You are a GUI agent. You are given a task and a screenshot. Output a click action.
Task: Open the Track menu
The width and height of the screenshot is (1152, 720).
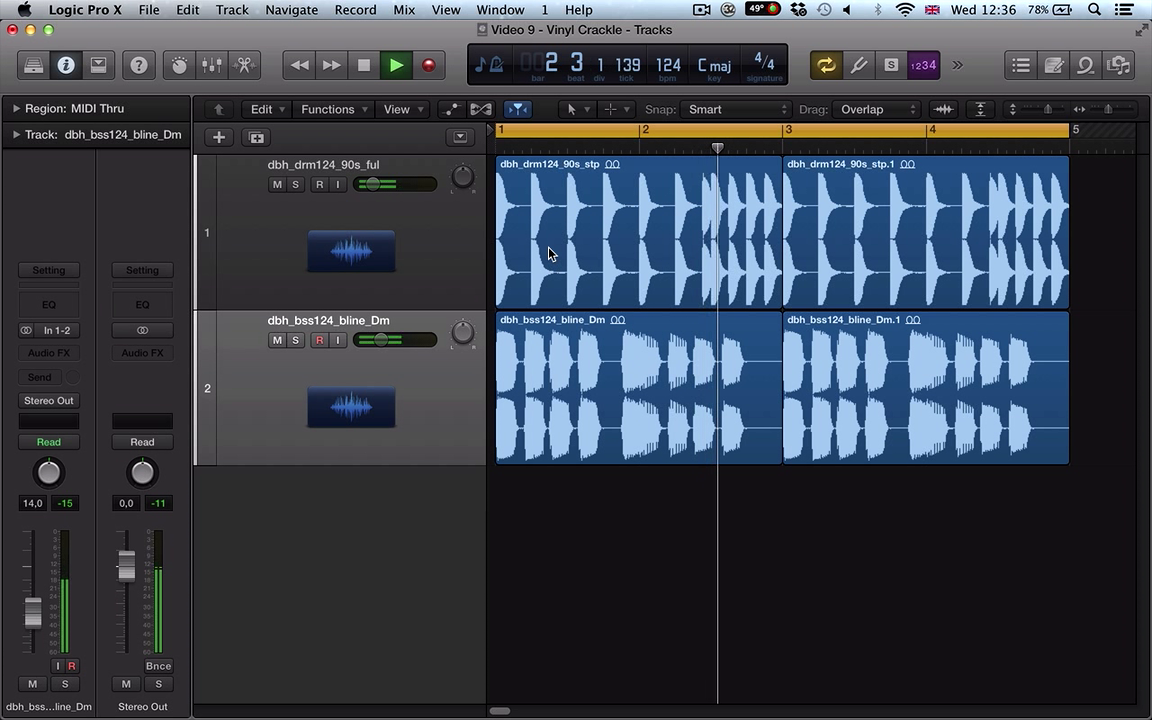point(232,10)
